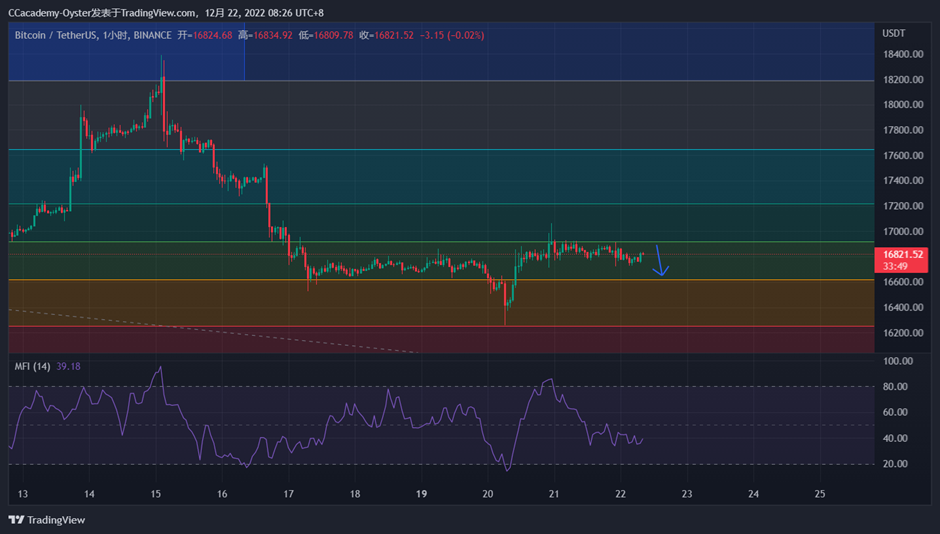The image size is (940, 534).
Task: Click the USDT currency label
Action: click(893, 34)
